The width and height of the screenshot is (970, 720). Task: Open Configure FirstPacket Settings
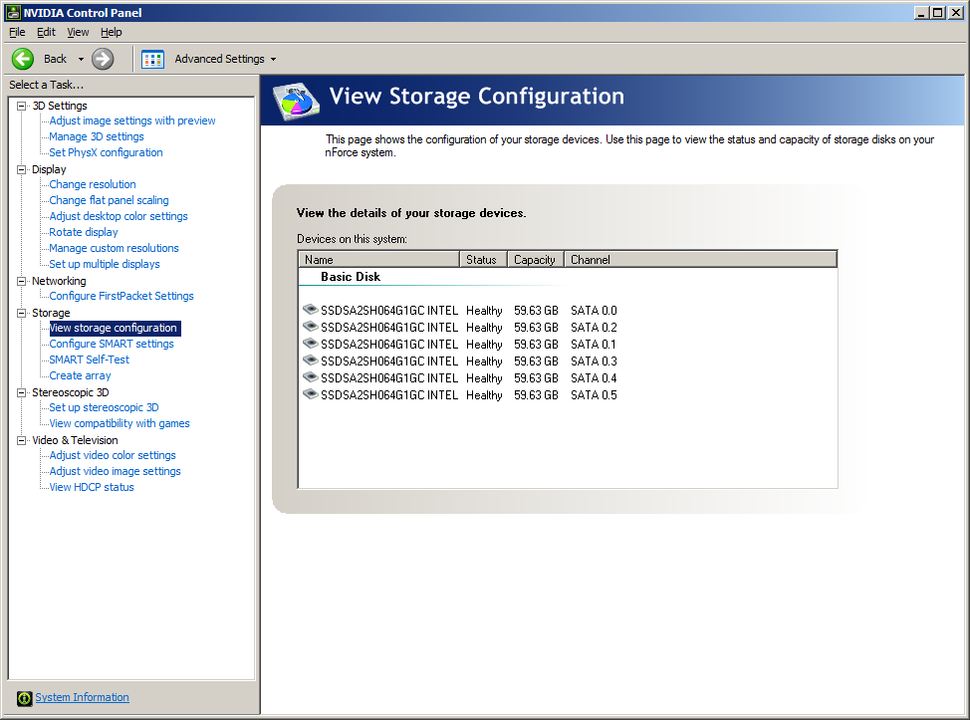point(121,296)
